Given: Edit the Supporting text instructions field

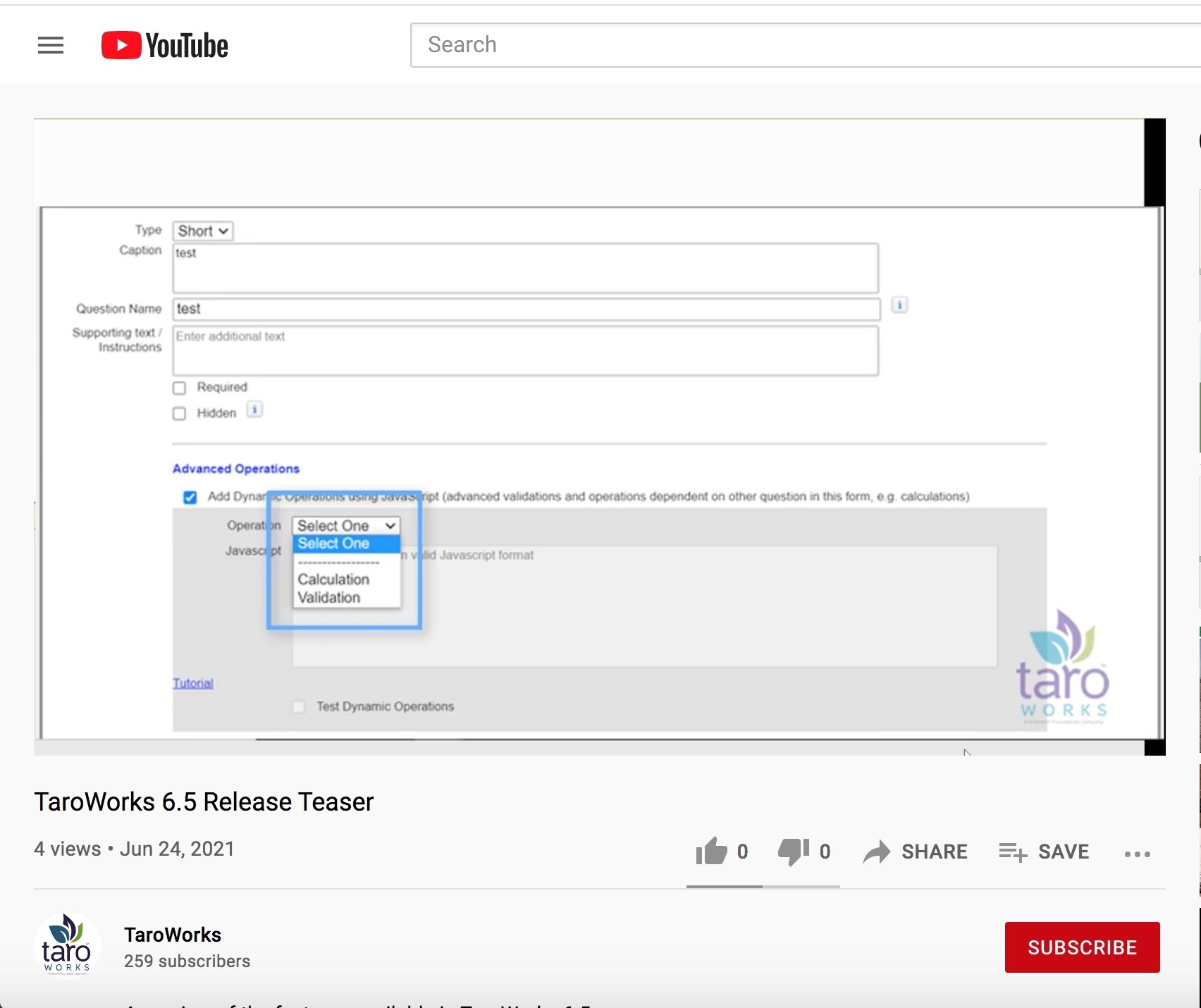Looking at the screenshot, I should 526,350.
